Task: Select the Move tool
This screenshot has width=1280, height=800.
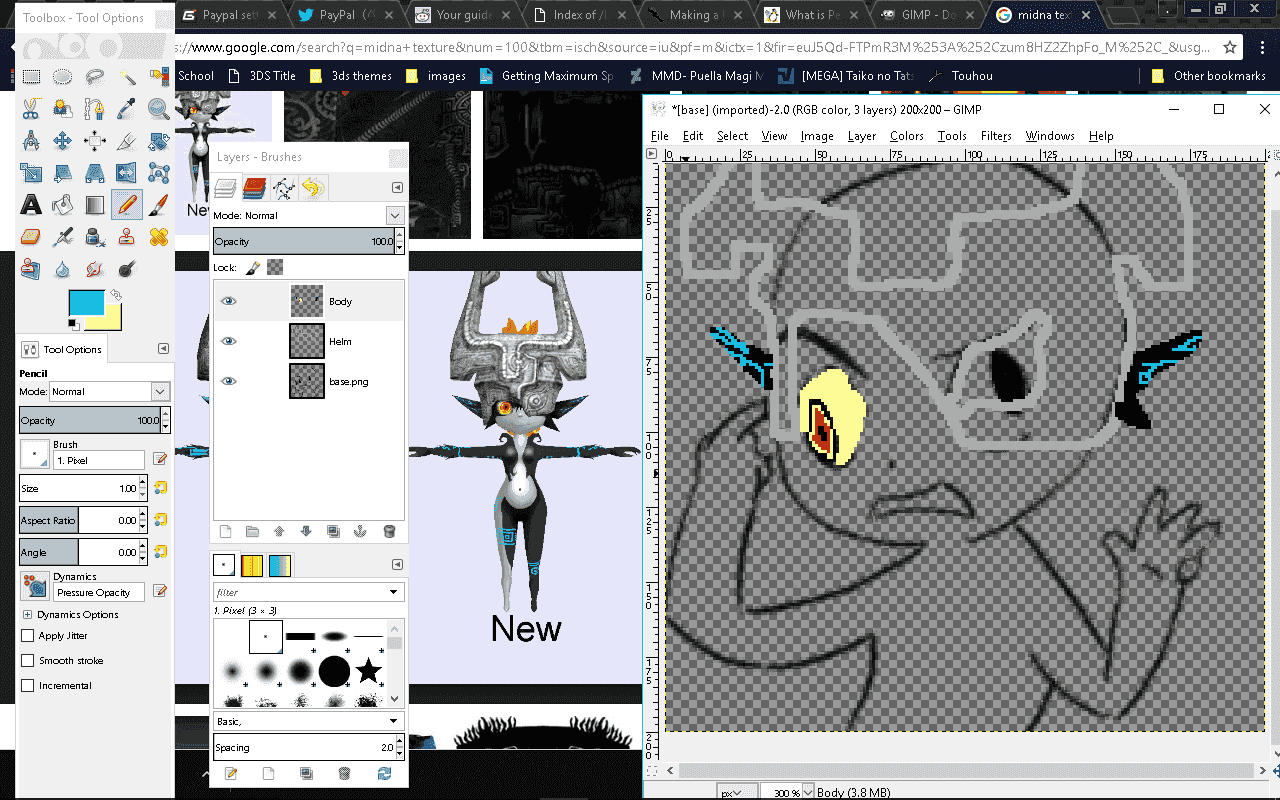Action: pos(63,141)
